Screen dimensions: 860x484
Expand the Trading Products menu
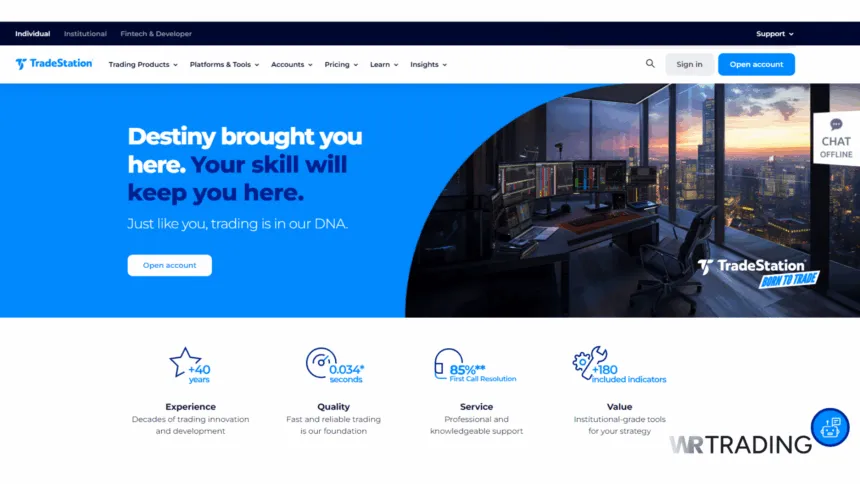(143, 65)
